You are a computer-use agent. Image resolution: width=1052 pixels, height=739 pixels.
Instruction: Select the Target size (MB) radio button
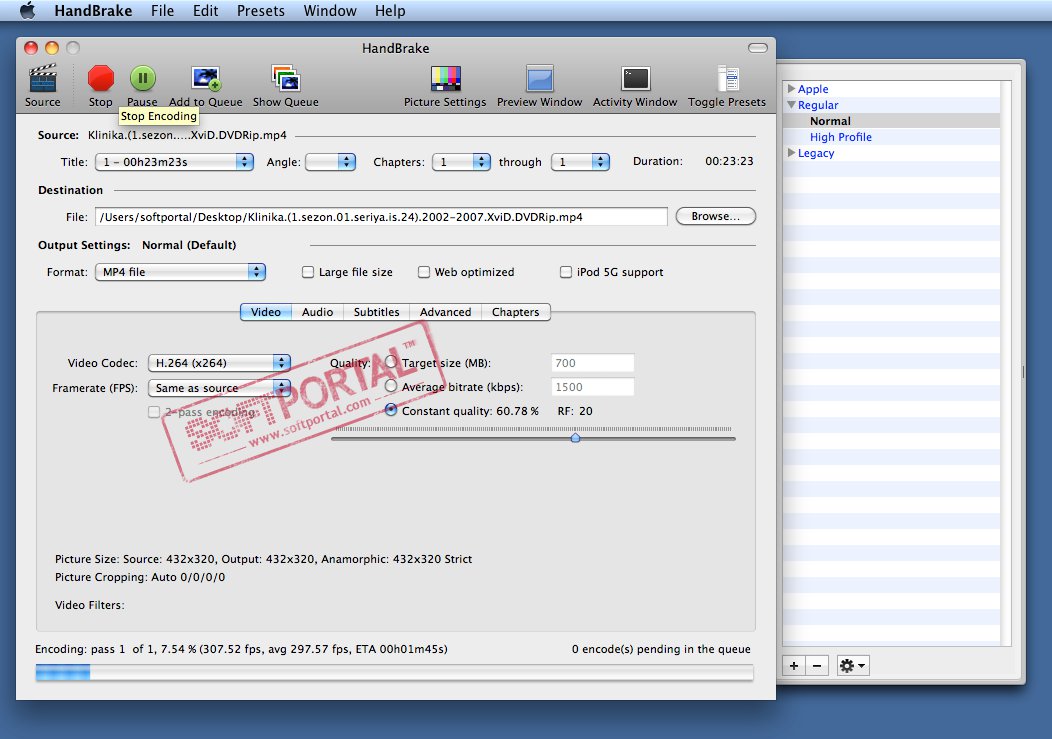tap(391, 362)
